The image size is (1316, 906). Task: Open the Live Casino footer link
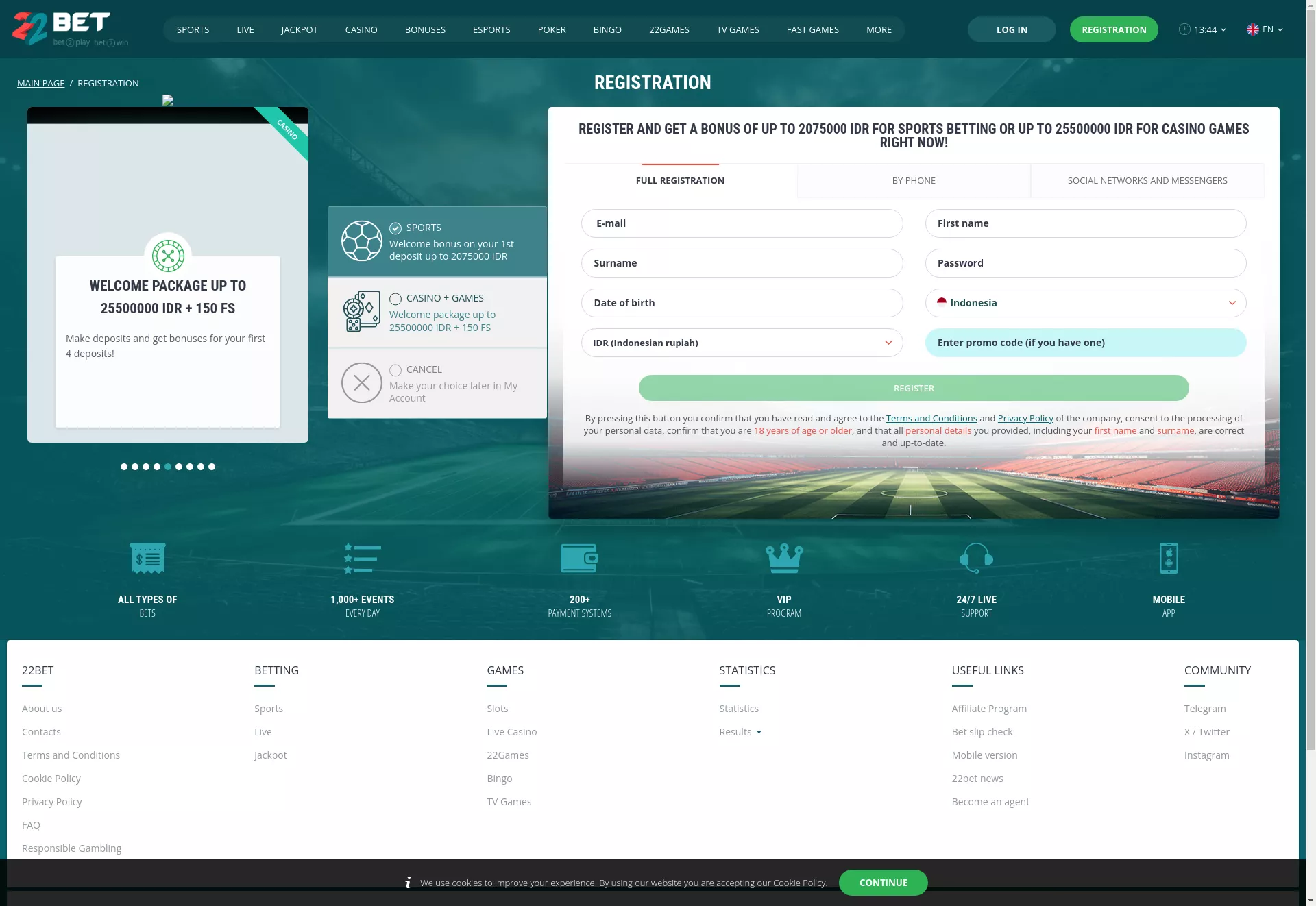(x=512, y=732)
